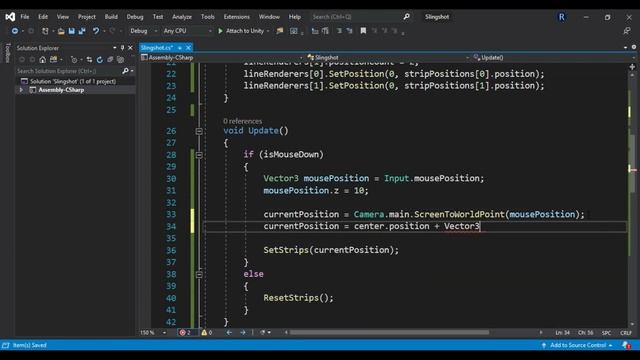The image size is (640, 360).
Task: Click the error count indicator showing 2
Action: click(185, 333)
